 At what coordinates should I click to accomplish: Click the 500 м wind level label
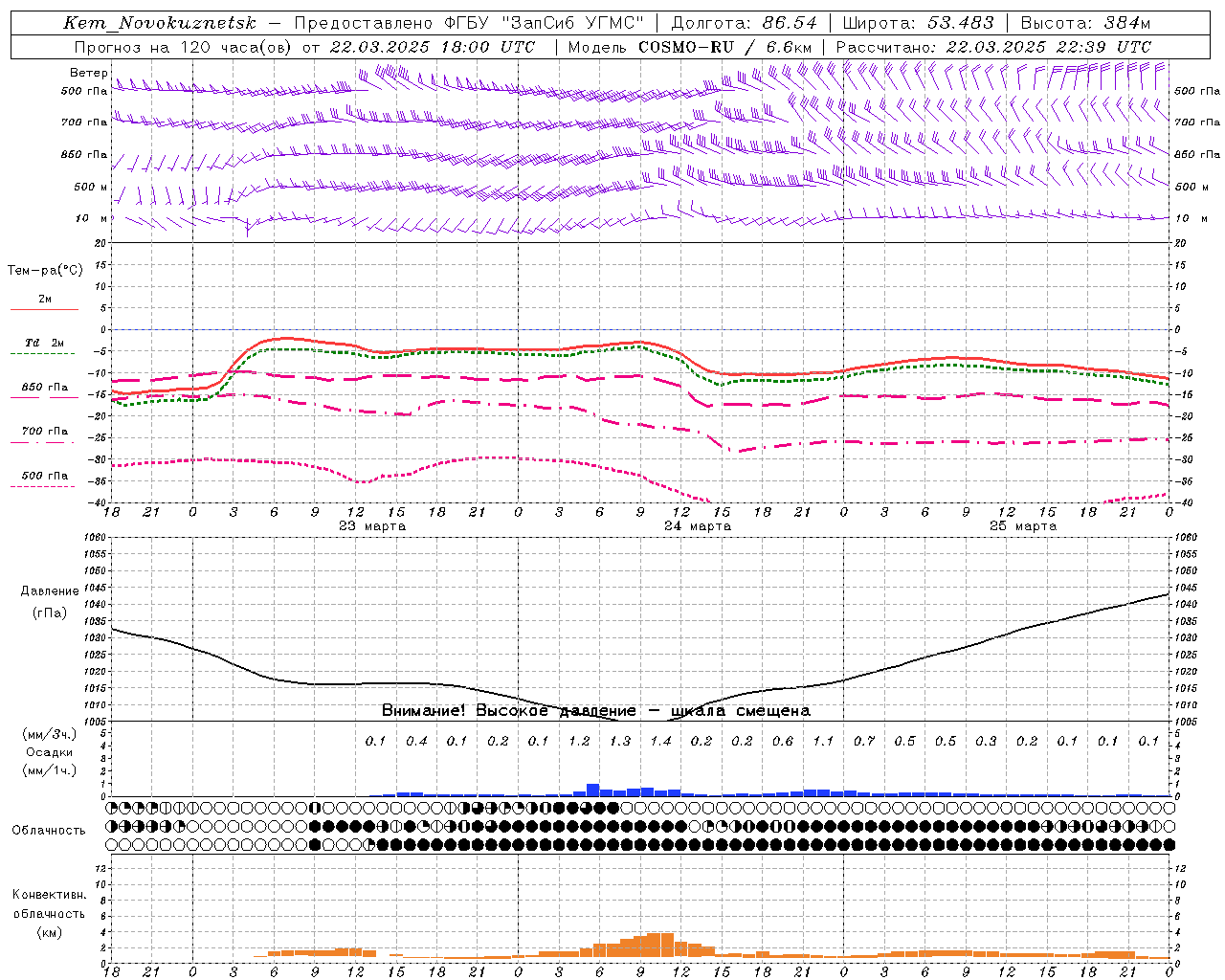click(91, 187)
